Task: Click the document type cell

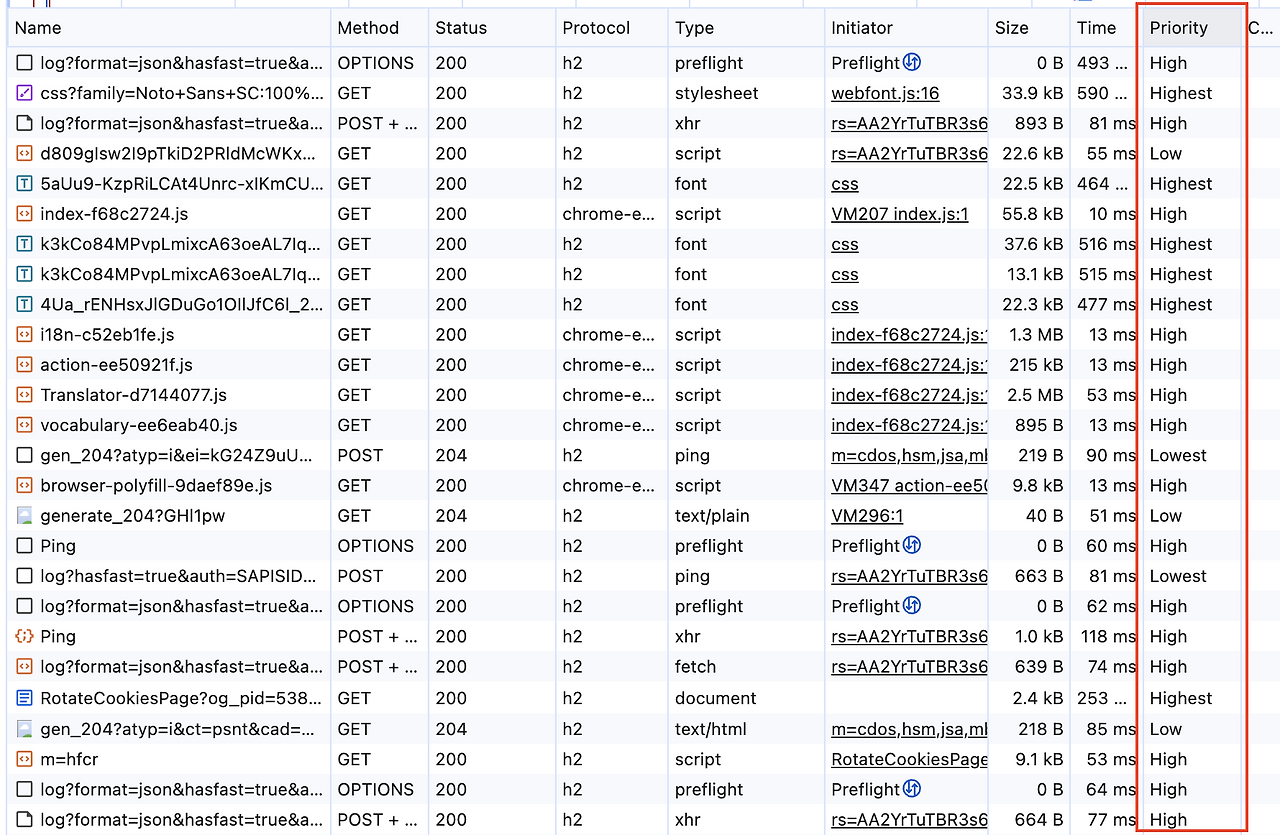Action: (716, 698)
